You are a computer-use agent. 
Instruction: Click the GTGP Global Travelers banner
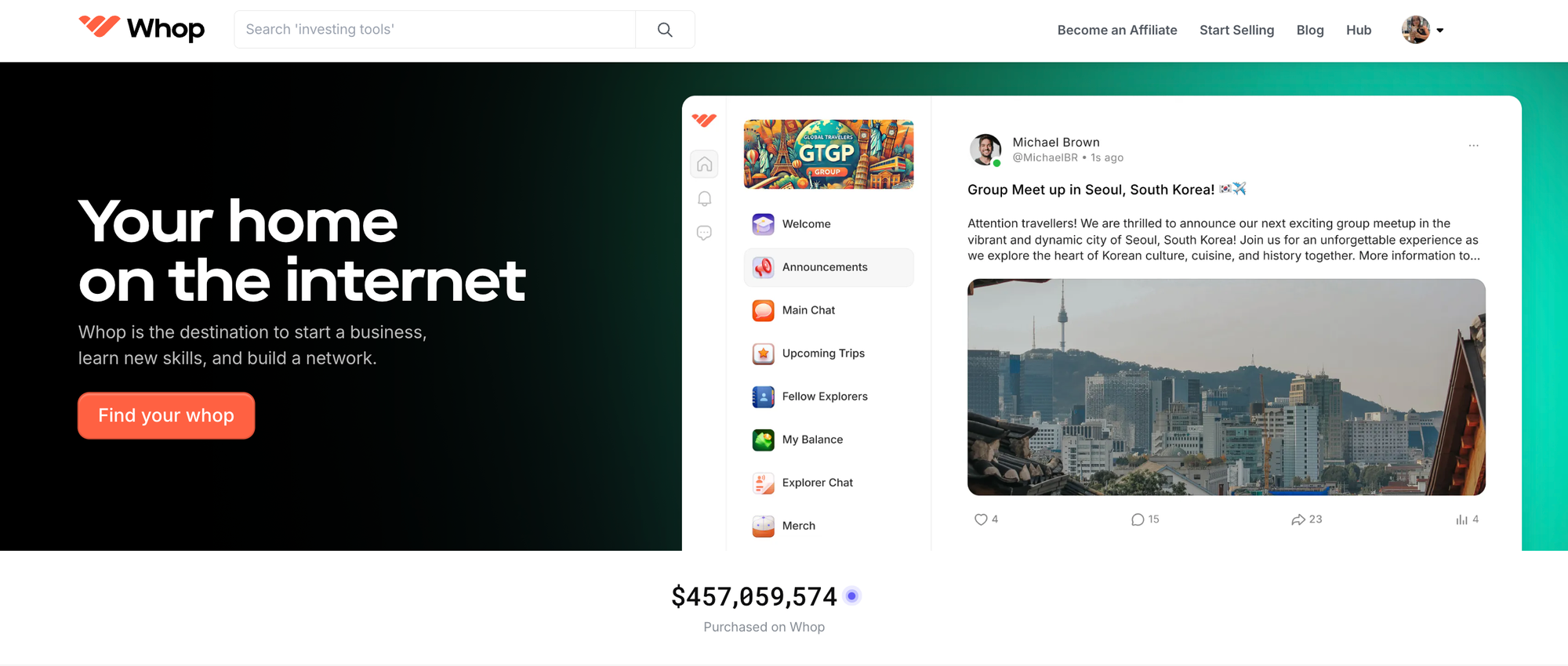829,154
